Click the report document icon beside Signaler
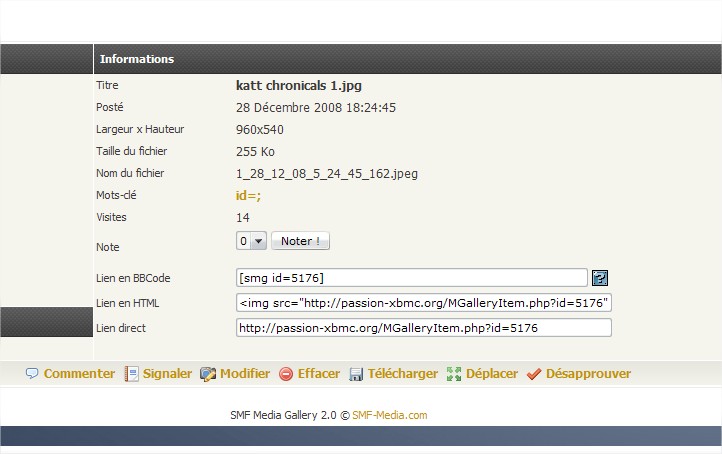Image resolution: width=722 pixels, height=454 pixels. [131, 374]
